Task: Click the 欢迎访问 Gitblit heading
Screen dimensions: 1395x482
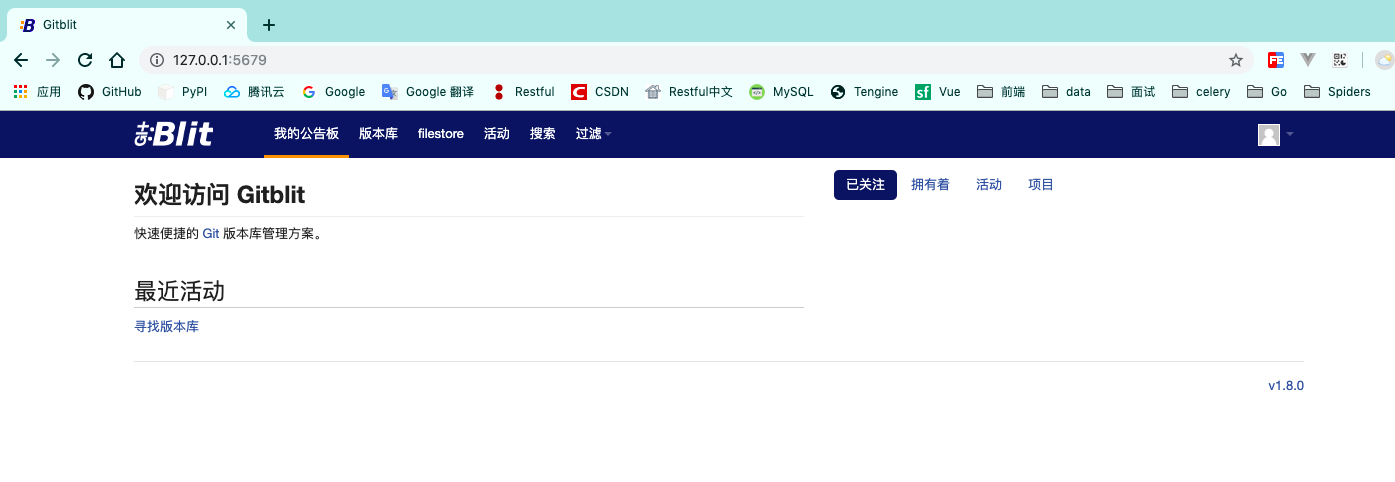Action: point(220,193)
